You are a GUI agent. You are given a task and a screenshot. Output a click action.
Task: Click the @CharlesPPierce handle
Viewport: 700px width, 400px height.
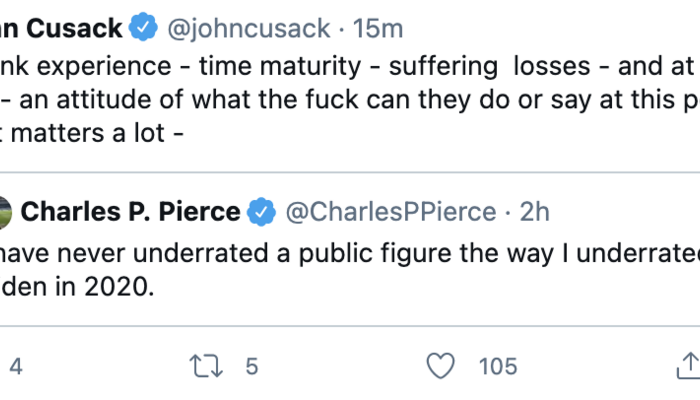391,212
